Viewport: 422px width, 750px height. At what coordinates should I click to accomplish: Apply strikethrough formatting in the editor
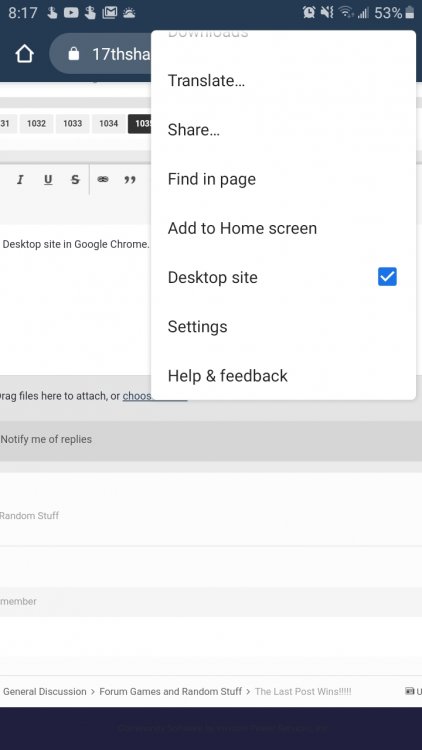pos(75,180)
